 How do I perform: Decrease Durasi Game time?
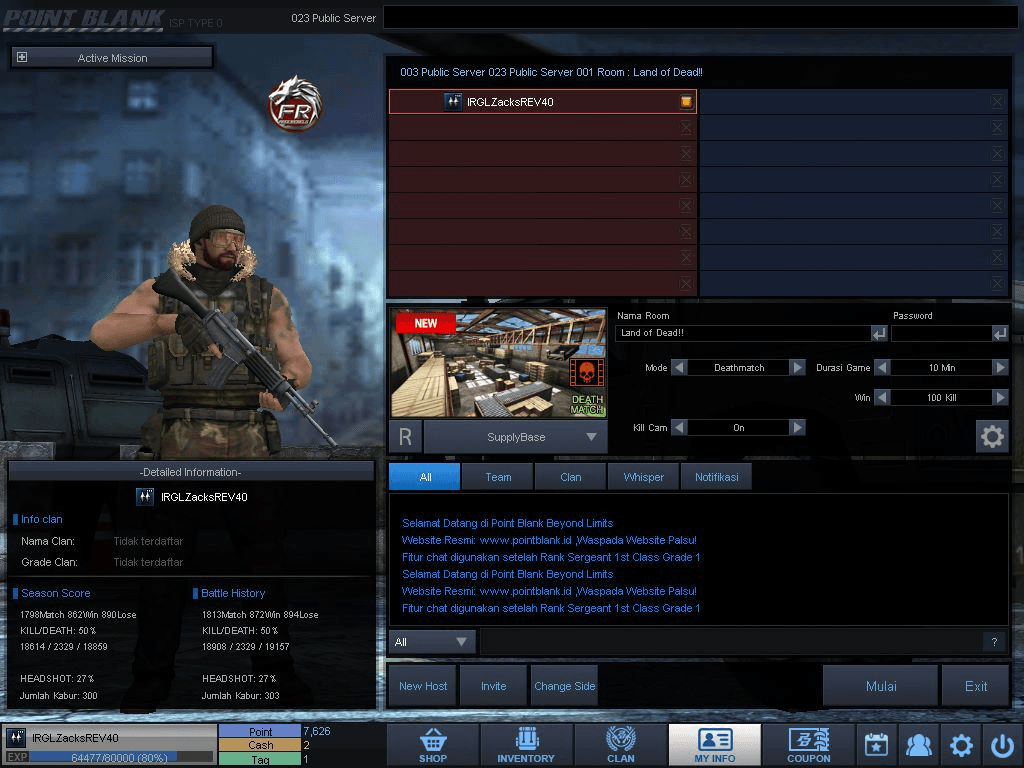coord(882,368)
